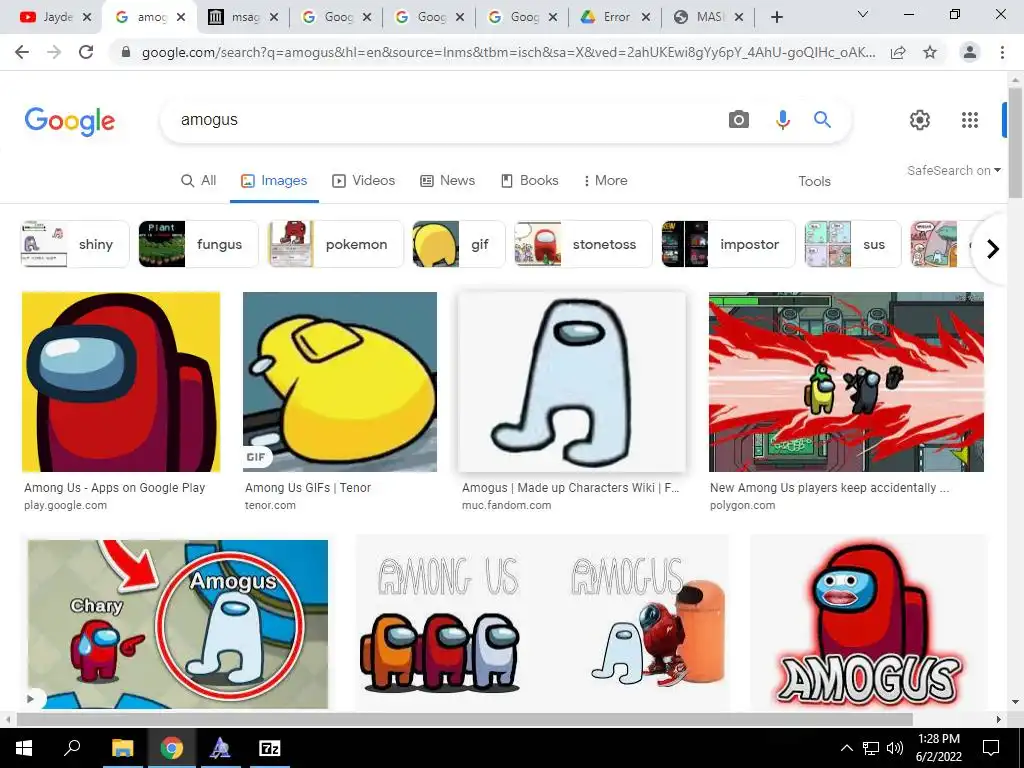Filter results by pokemon chip

point(336,244)
